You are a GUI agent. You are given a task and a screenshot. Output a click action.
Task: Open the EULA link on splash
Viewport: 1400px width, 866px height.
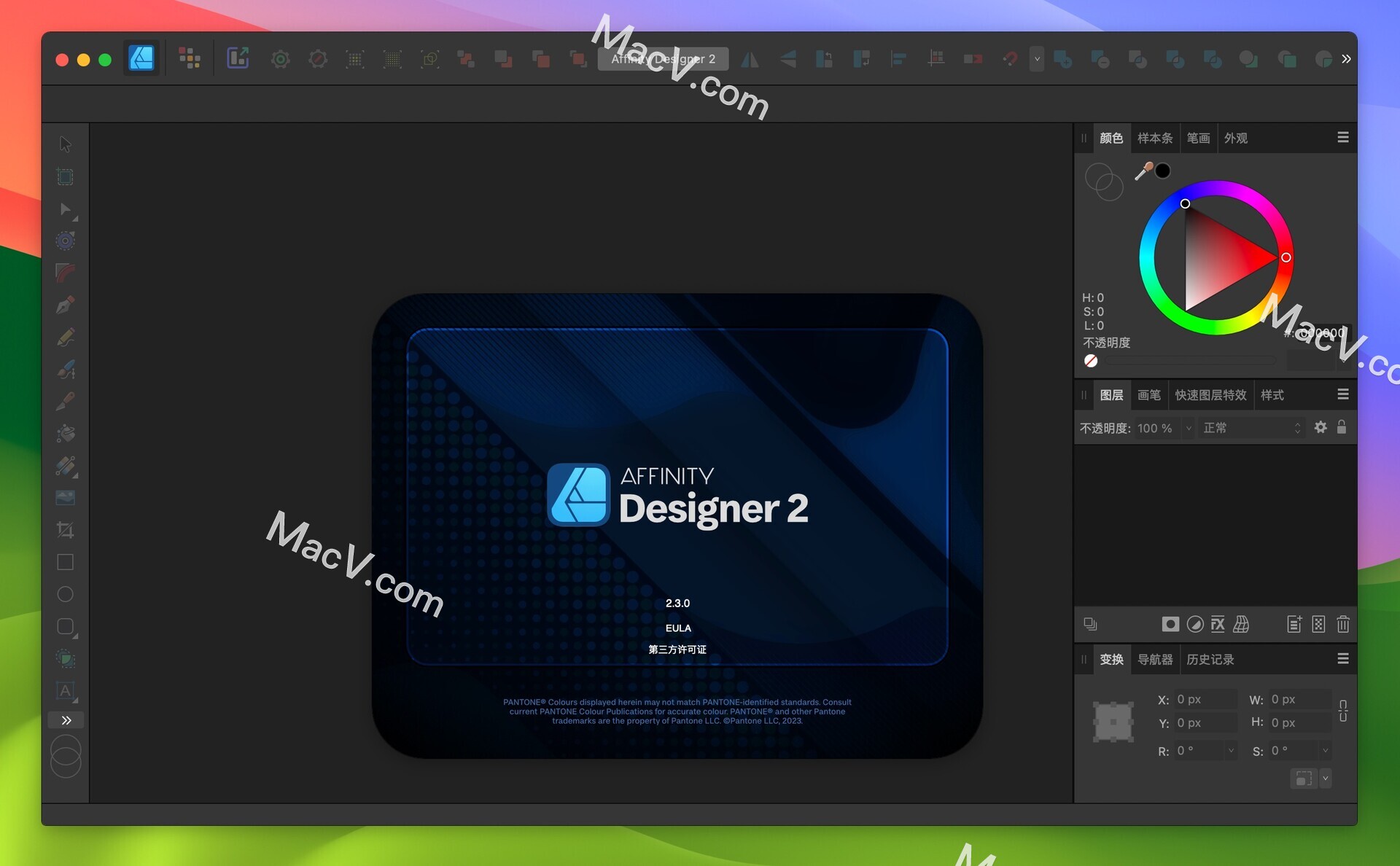(678, 628)
